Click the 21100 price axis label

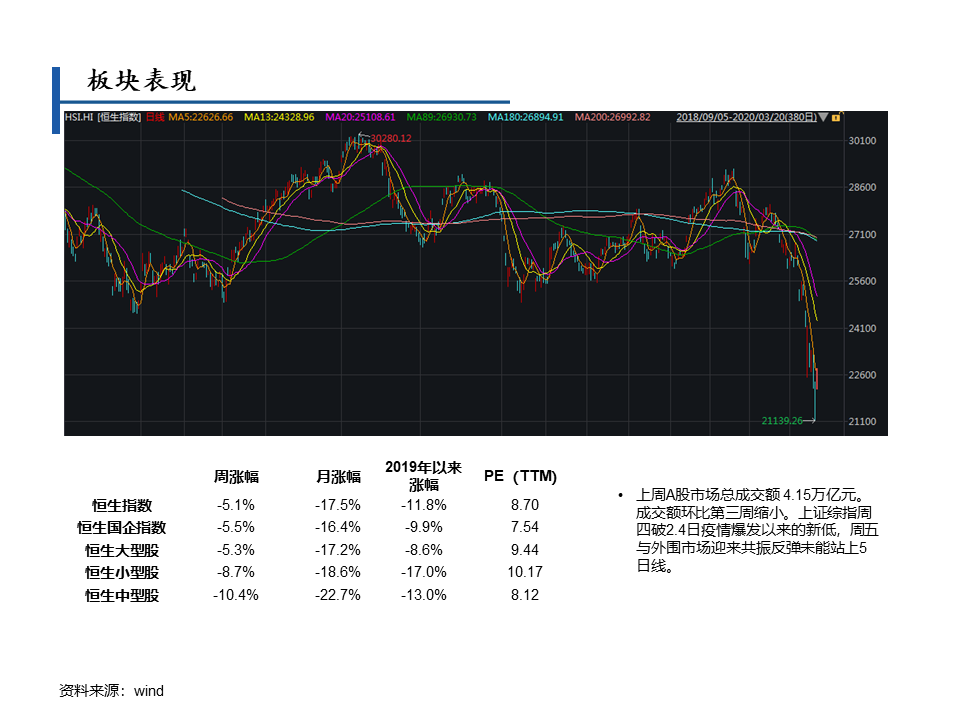coord(862,421)
